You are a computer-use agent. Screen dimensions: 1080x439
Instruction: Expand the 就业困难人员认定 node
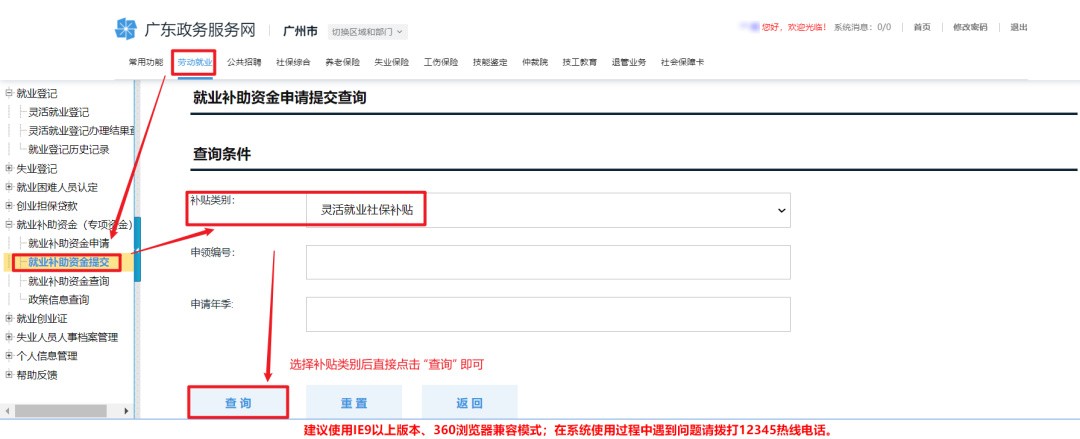pyautogui.click(x=9, y=187)
